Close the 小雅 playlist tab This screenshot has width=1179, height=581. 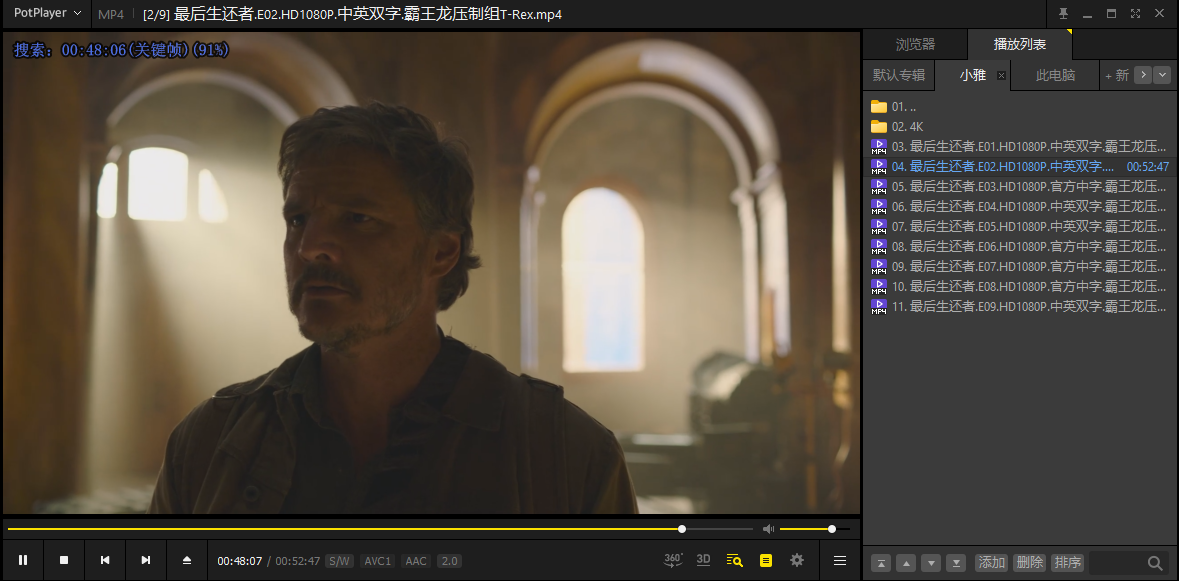tap(1001, 75)
